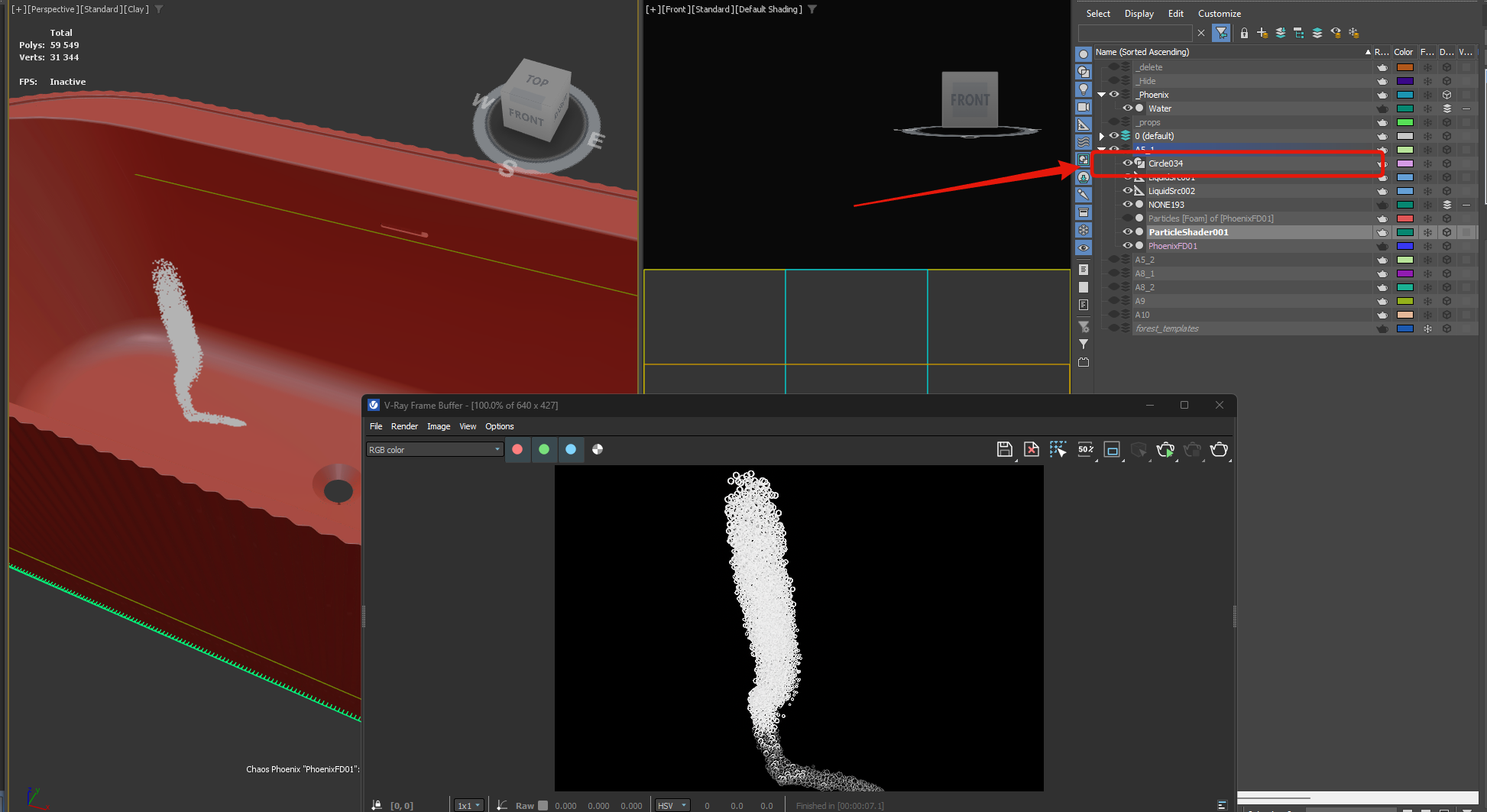The height and width of the screenshot is (812, 1487).
Task: Hide the LiquidSrc002 object
Action: point(1127,190)
